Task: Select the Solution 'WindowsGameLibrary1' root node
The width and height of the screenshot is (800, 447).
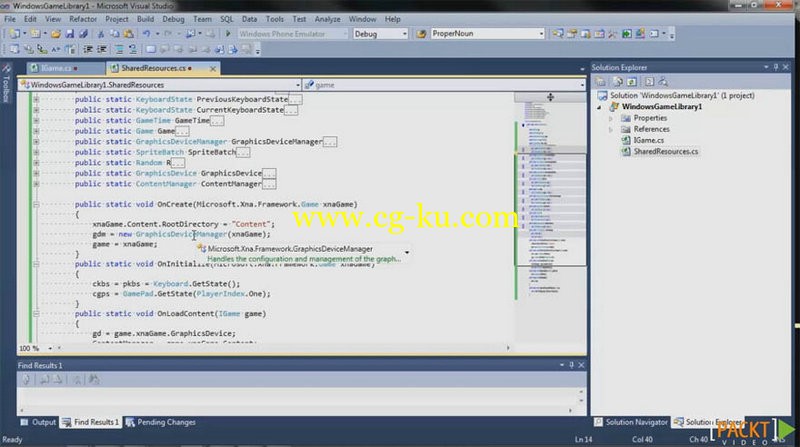Action: [x=676, y=95]
